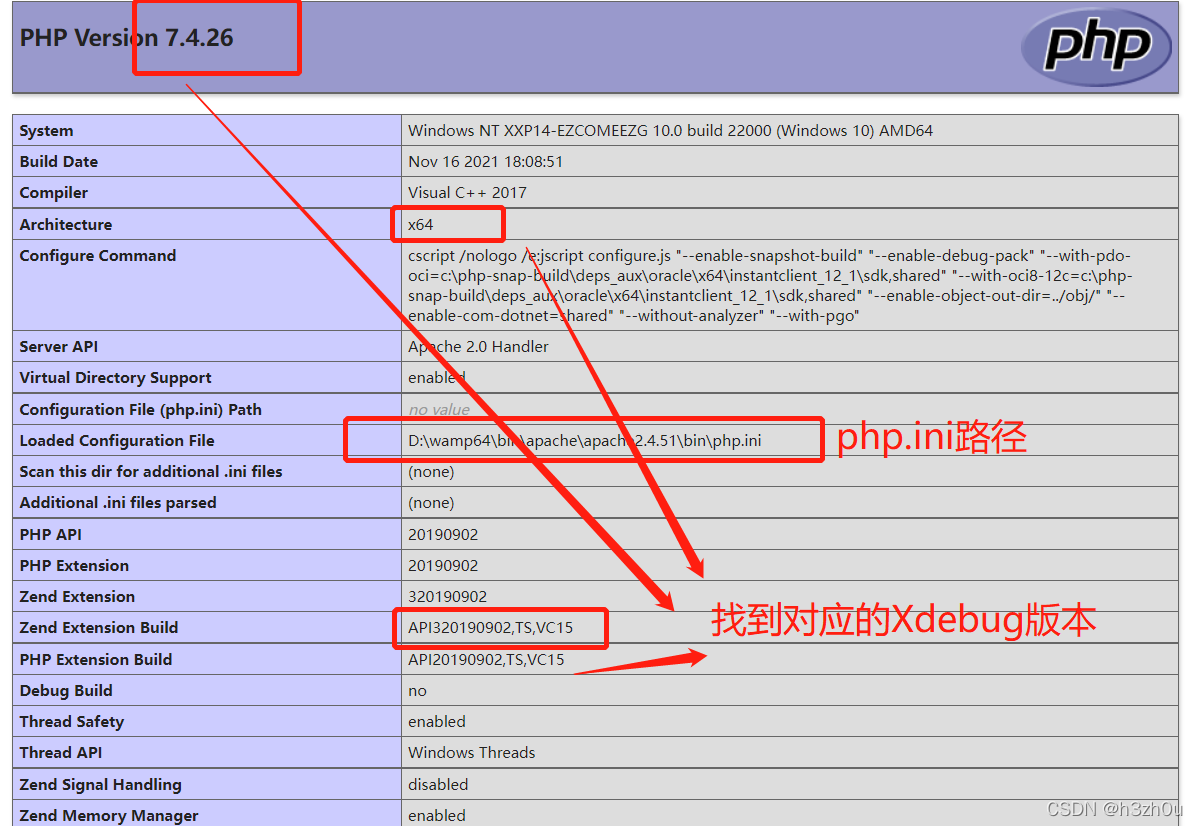Select the PHP Extension value 20190902

tap(443, 565)
